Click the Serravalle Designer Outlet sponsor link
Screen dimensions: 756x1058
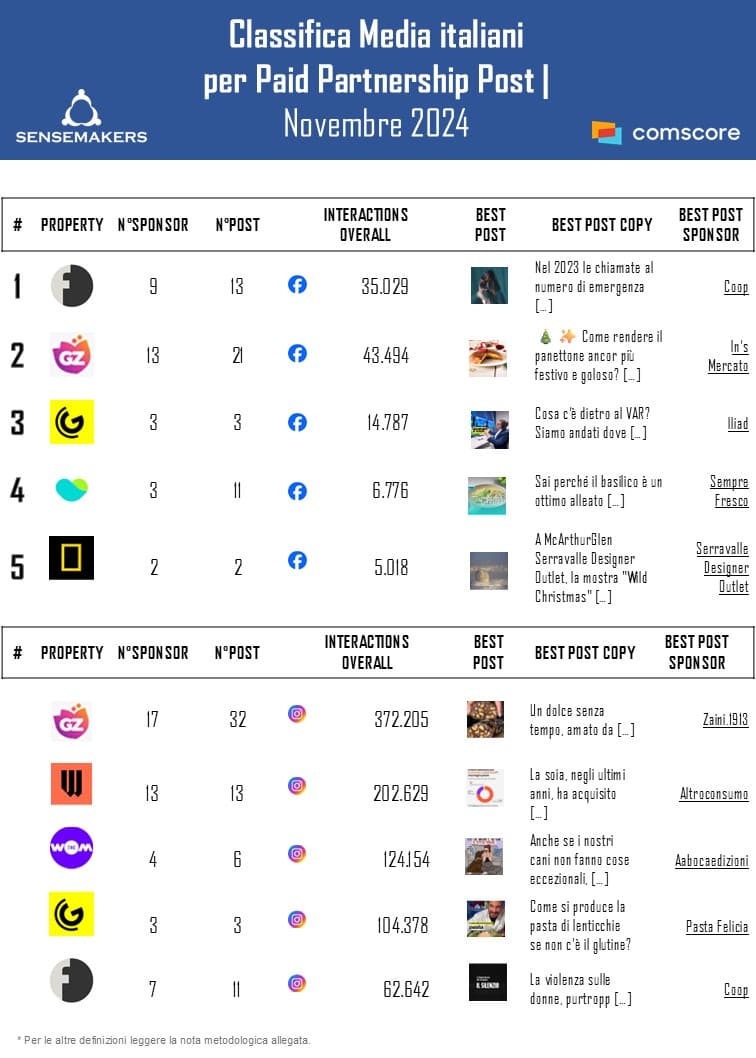click(x=722, y=568)
